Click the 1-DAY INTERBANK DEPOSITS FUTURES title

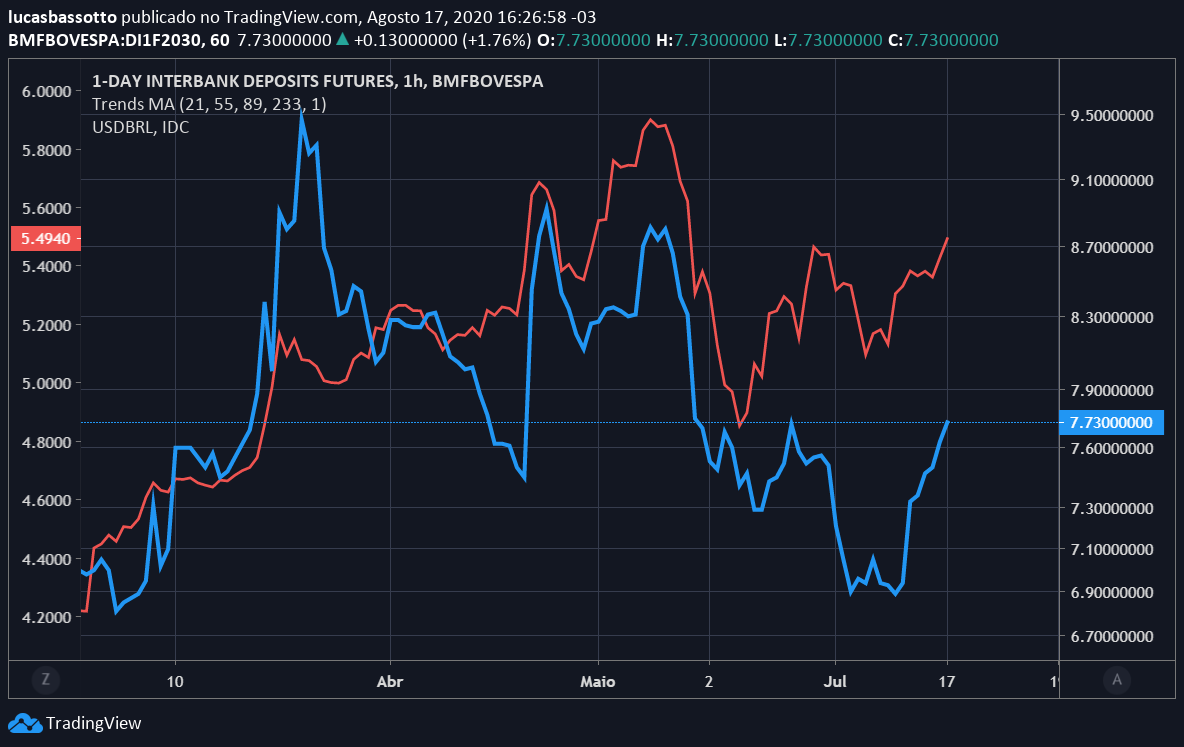[x=317, y=81]
